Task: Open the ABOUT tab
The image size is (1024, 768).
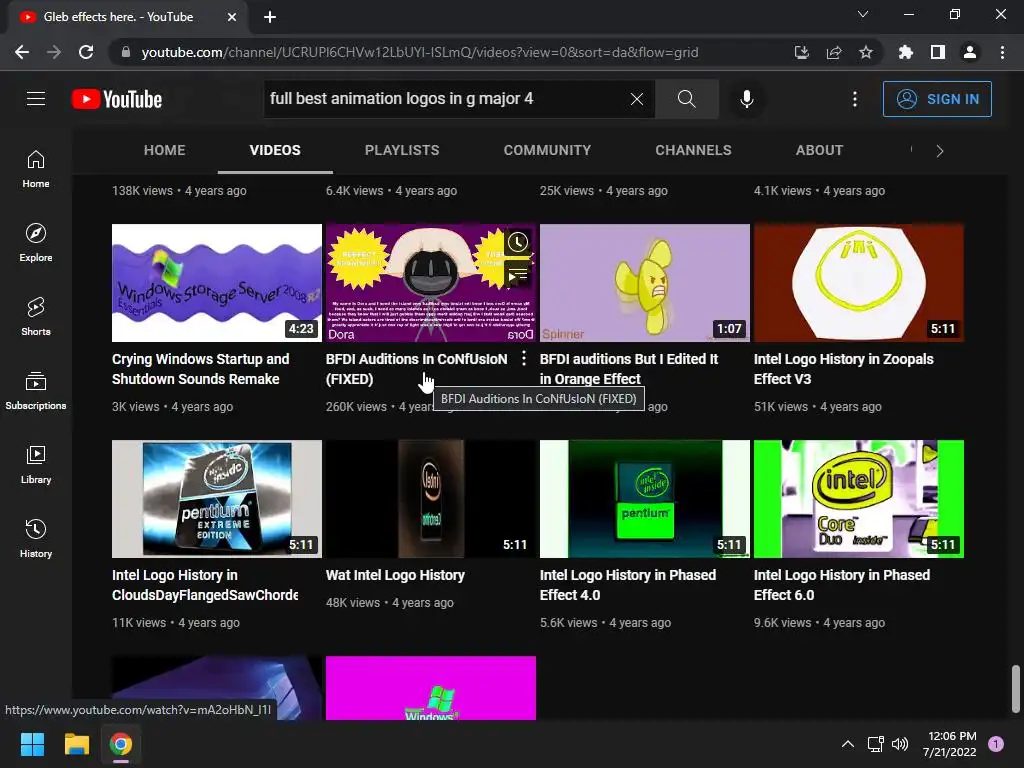Action: (x=819, y=150)
